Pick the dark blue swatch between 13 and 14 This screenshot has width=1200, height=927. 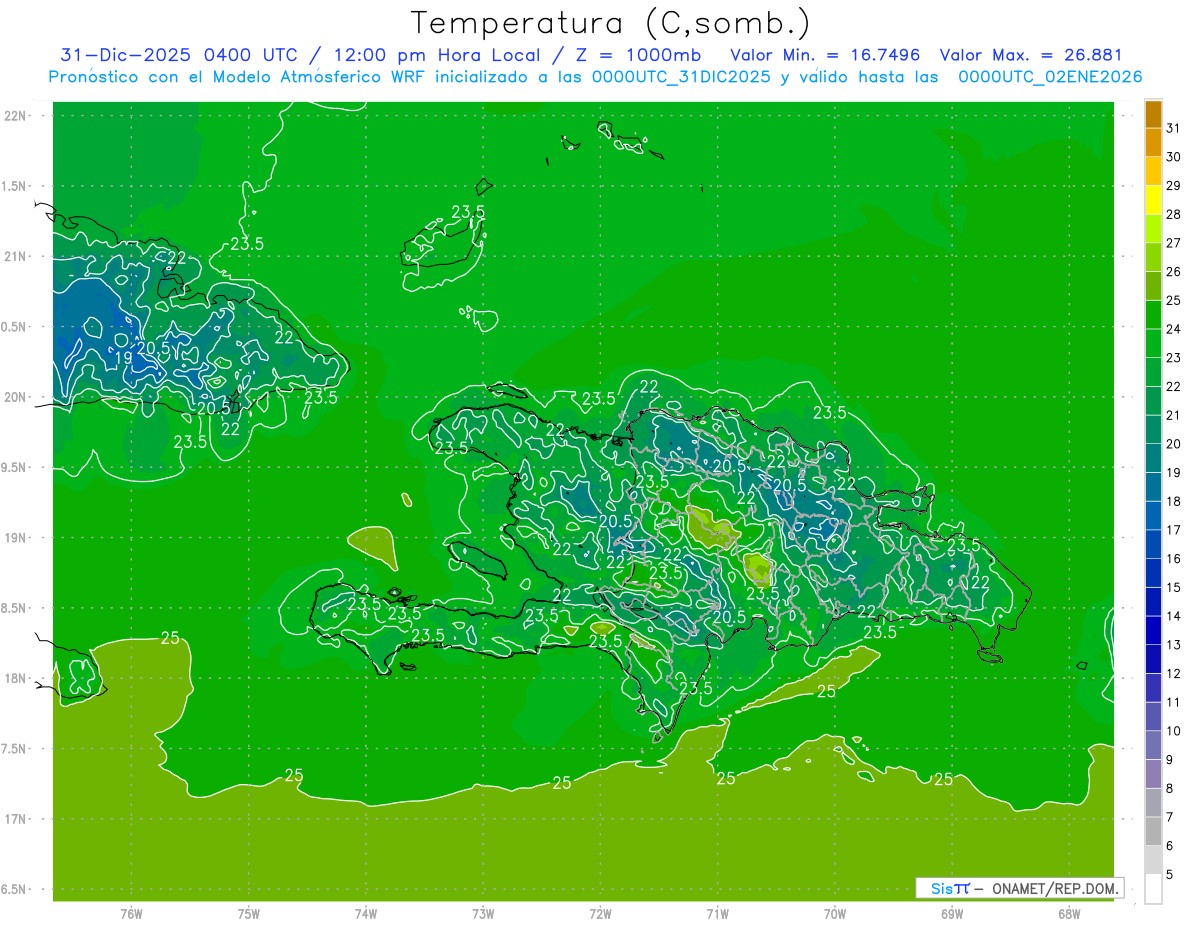pos(1153,631)
